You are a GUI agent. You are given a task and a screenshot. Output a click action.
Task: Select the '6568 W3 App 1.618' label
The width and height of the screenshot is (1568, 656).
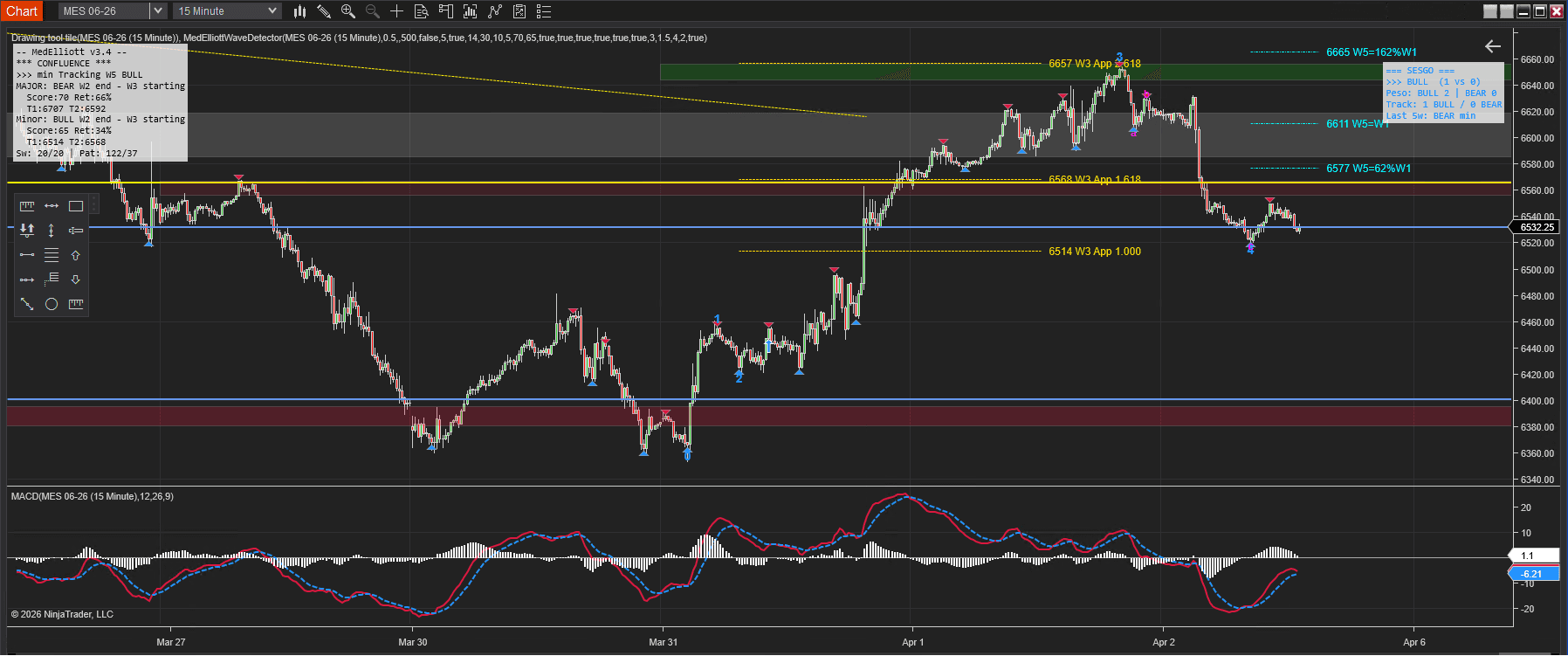(1094, 179)
